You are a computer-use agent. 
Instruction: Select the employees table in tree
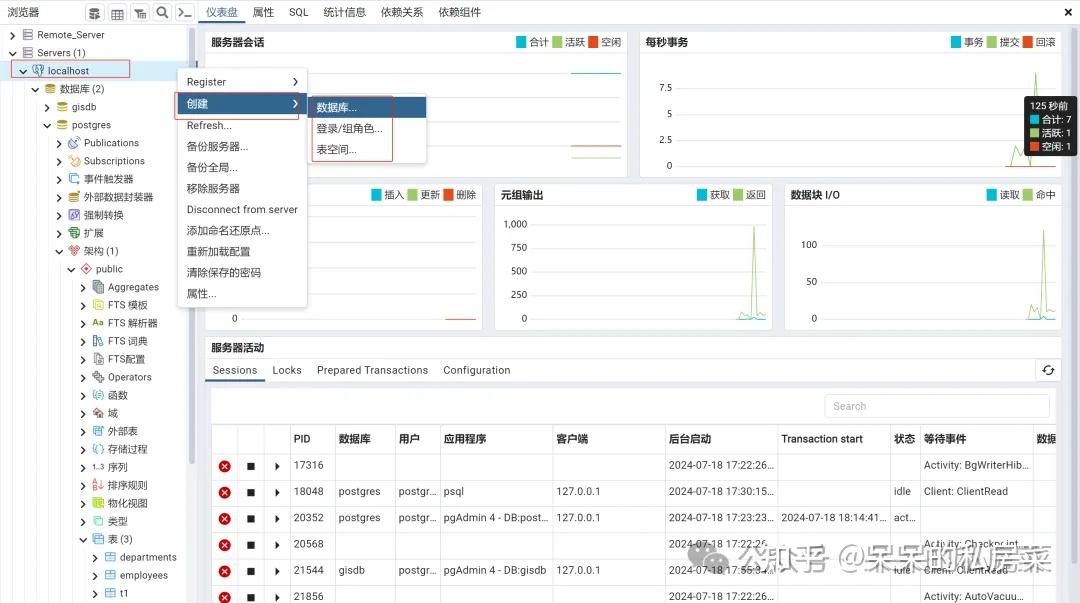[x=143, y=575]
